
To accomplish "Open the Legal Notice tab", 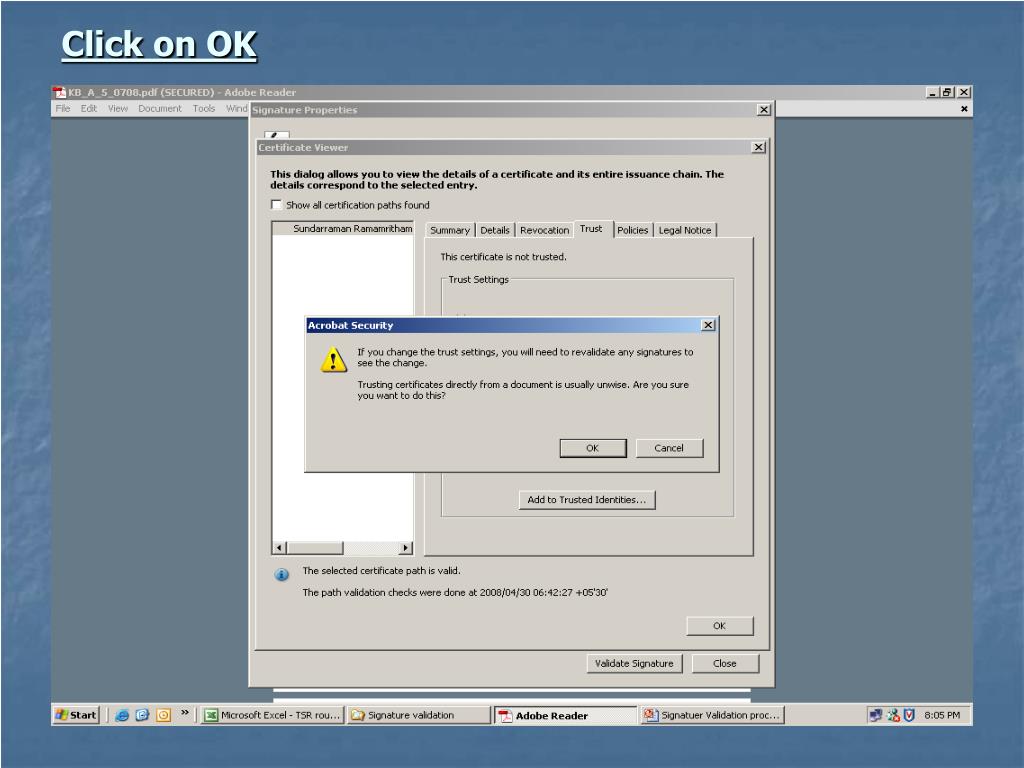I will 684,231.
